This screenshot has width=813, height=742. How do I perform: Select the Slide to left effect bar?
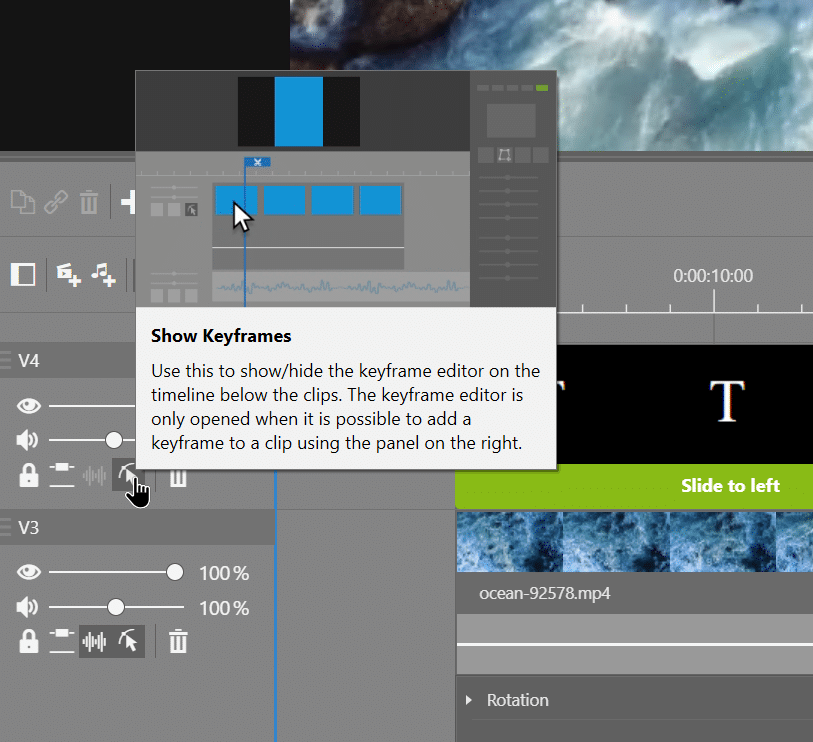pyautogui.click(x=634, y=486)
